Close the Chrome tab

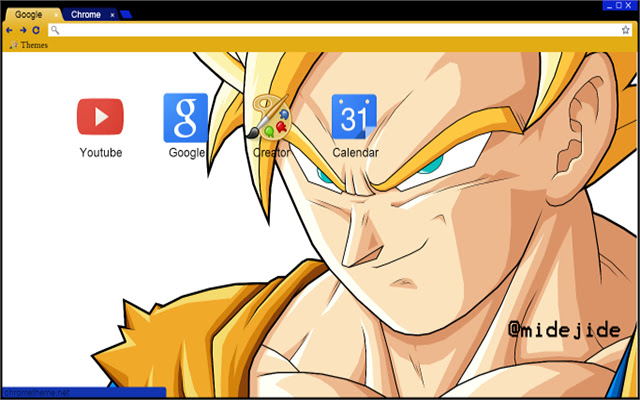pyautogui.click(x=113, y=15)
